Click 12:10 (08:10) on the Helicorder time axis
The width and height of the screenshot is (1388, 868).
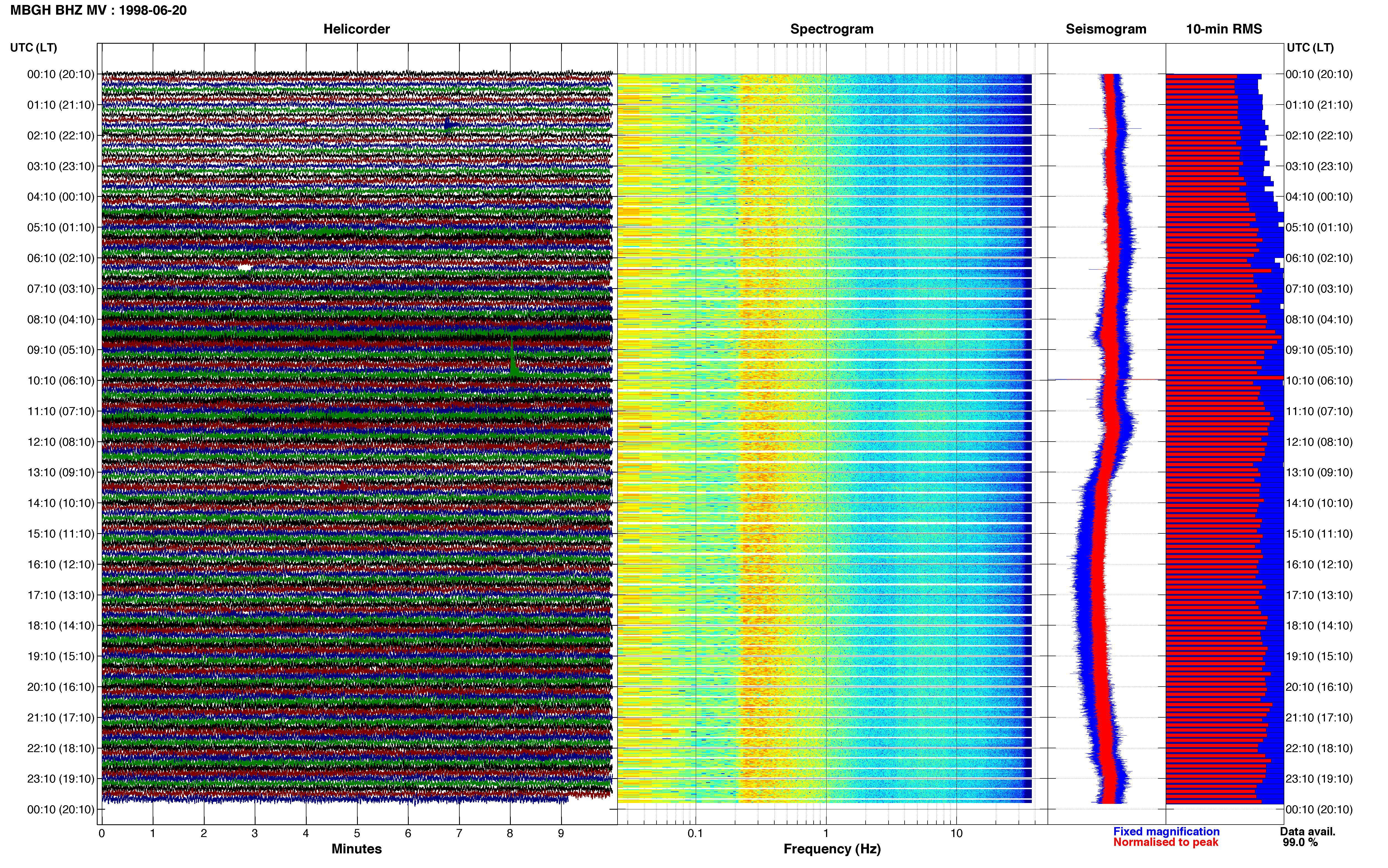point(61,442)
